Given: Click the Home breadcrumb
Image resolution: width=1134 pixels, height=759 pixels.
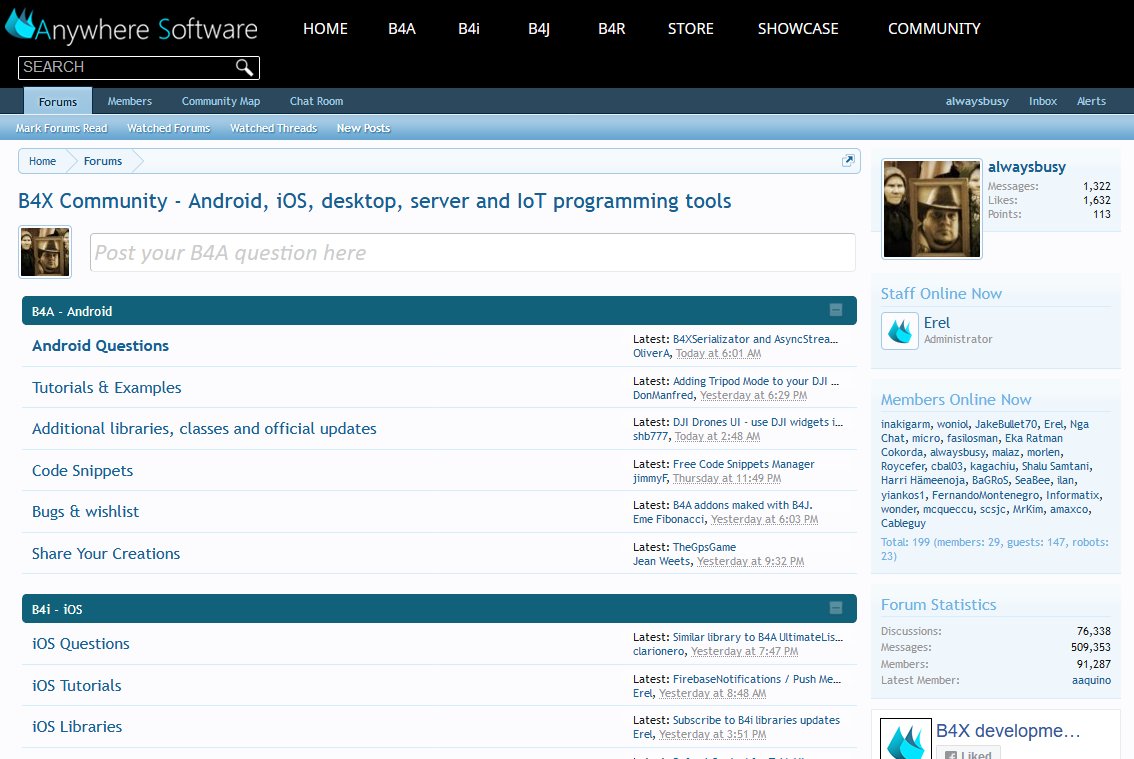Looking at the screenshot, I should pos(43,161).
